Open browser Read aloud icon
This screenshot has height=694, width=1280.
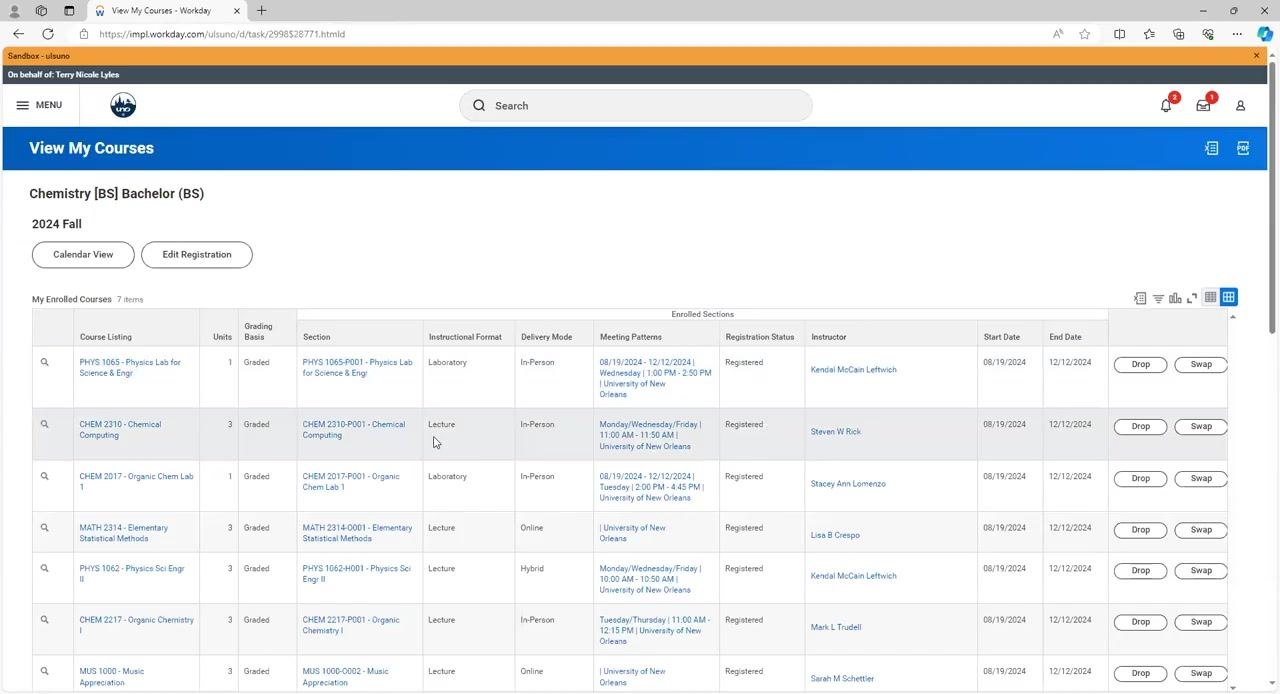1058,34
